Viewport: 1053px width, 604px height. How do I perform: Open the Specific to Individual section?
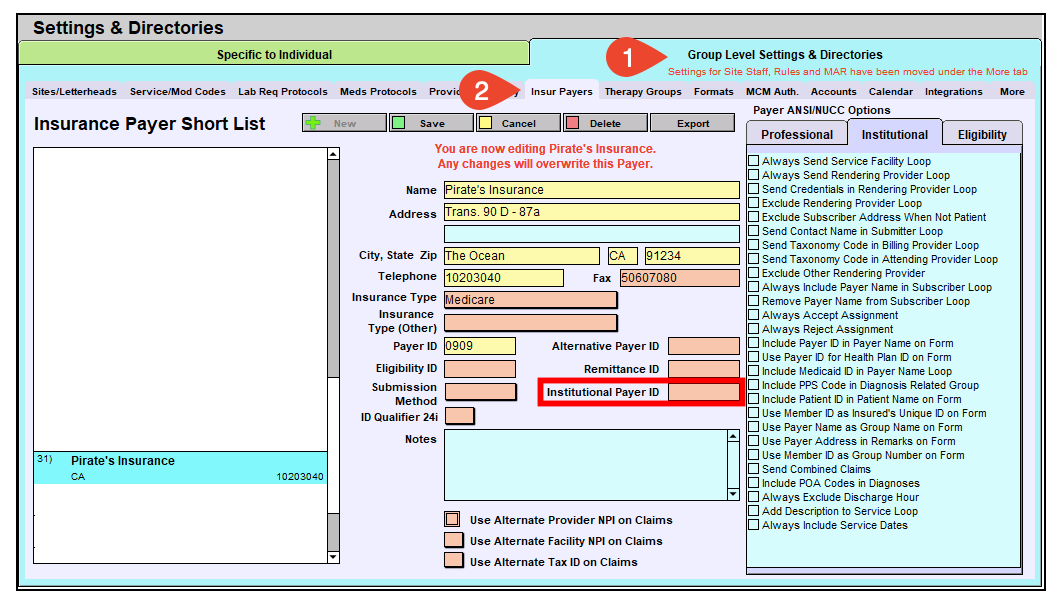coord(274,54)
